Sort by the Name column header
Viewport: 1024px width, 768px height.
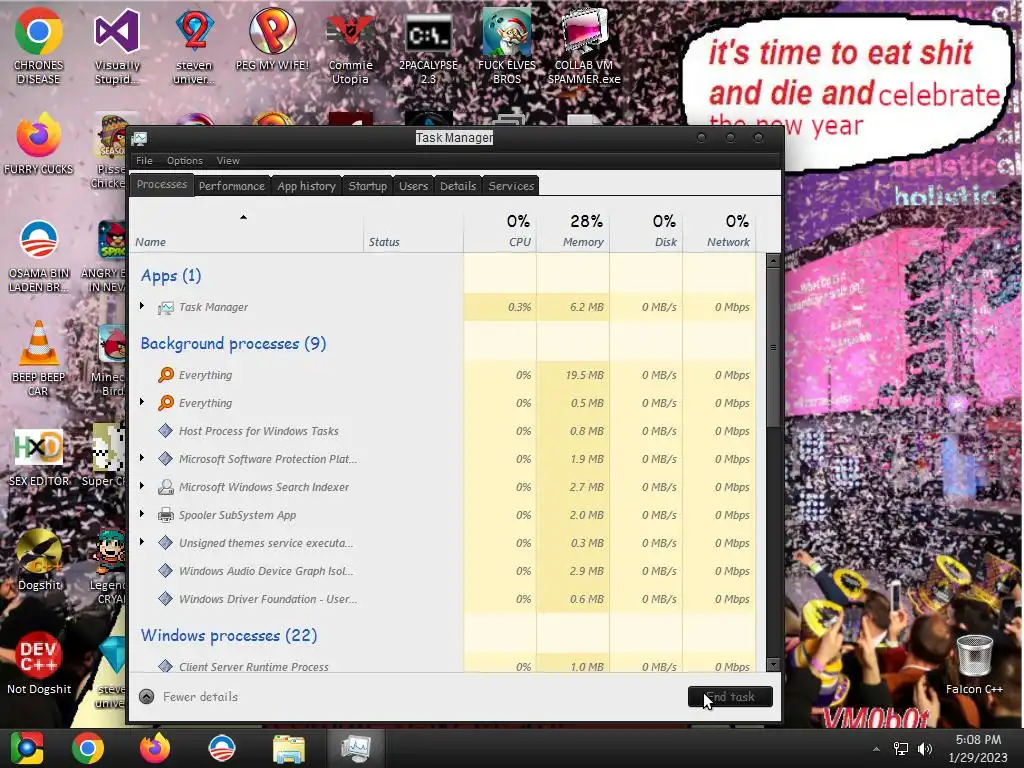click(x=246, y=232)
